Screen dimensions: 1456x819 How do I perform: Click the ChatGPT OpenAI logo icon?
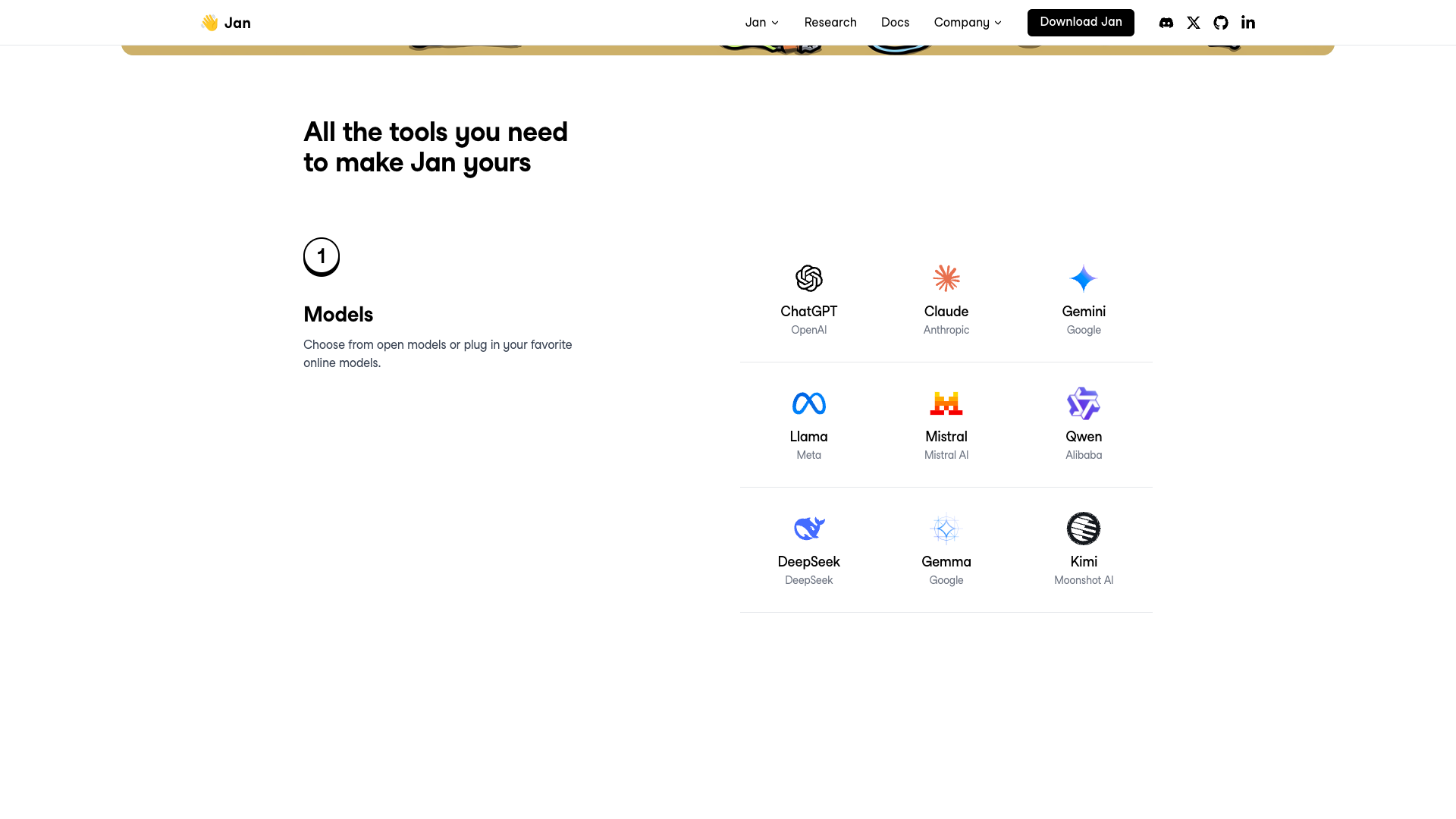pos(809,278)
